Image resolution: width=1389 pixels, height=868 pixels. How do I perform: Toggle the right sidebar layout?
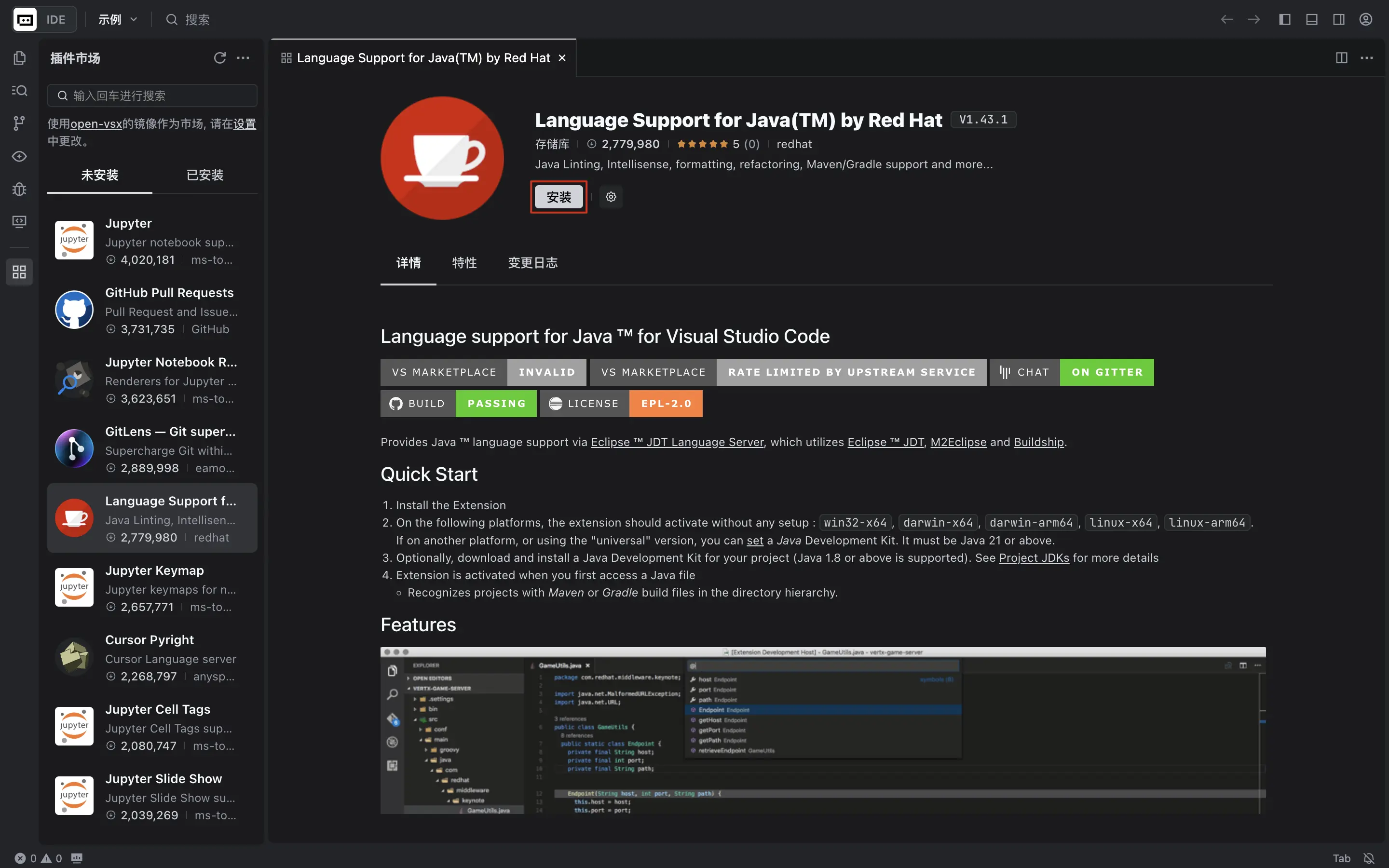click(x=1338, y=19)
